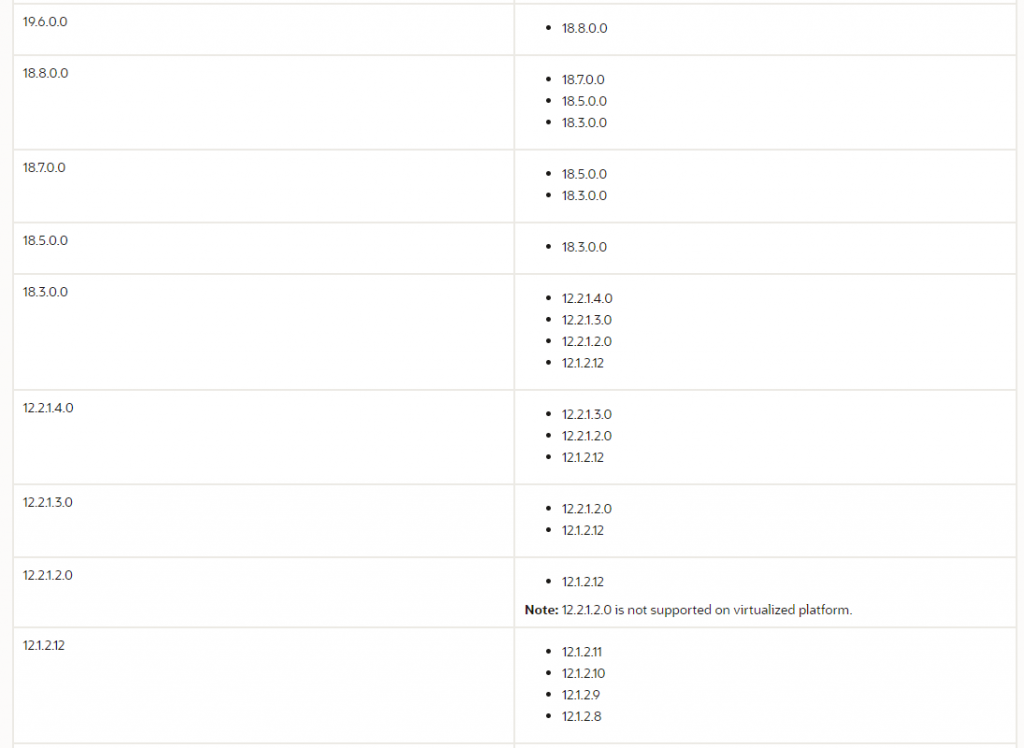Click the 18.7.0.0 row header cell

click(44, 167)
